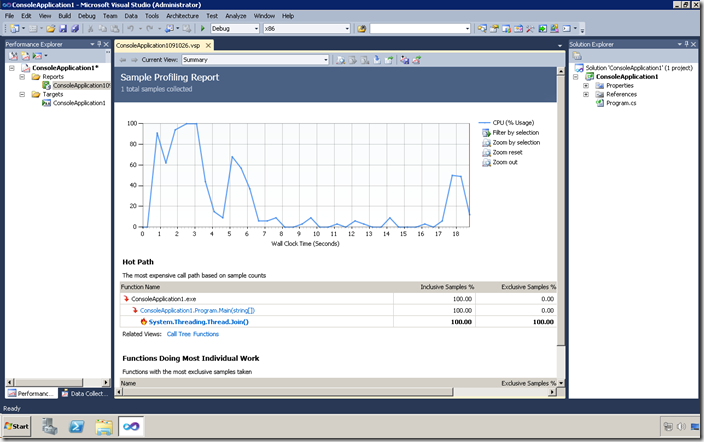Switch to the Data Collection tab

click(x=85, y=394)
